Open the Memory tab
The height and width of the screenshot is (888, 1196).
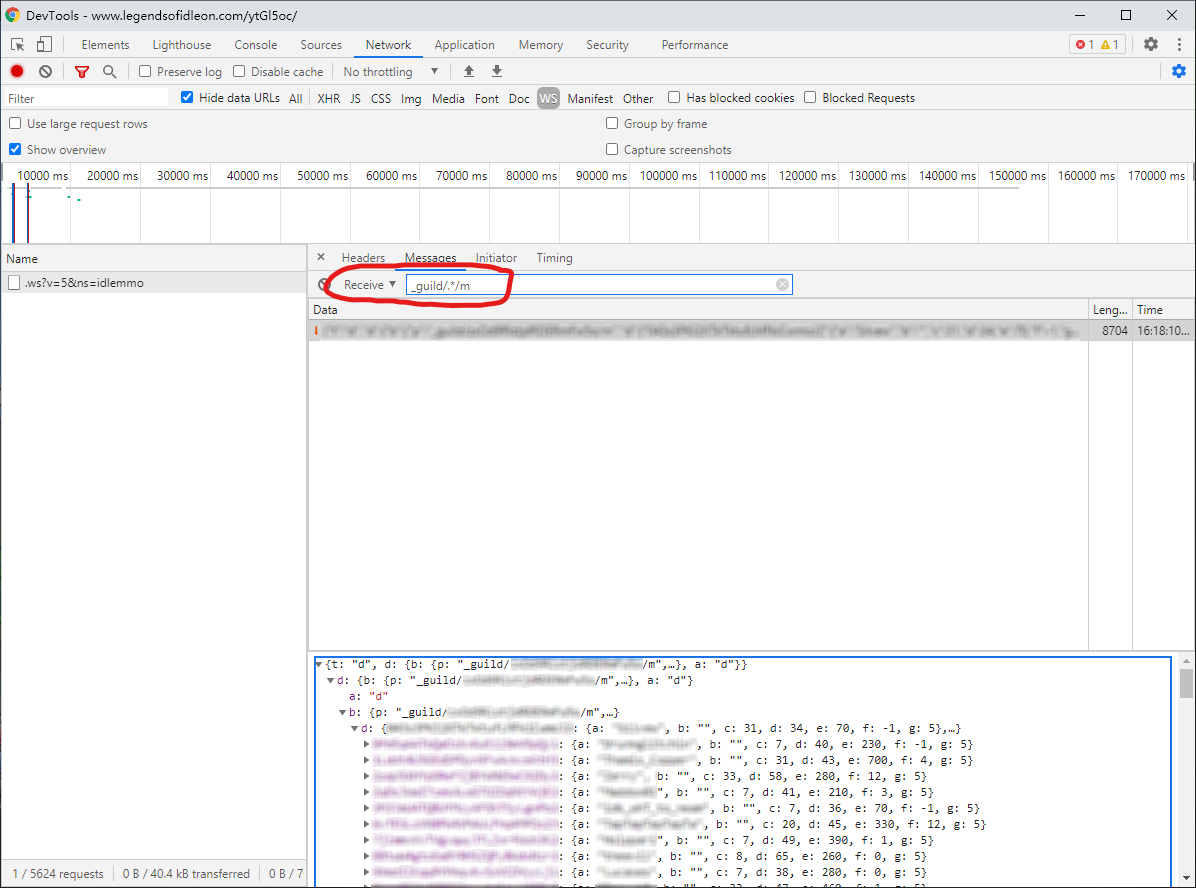541,45
